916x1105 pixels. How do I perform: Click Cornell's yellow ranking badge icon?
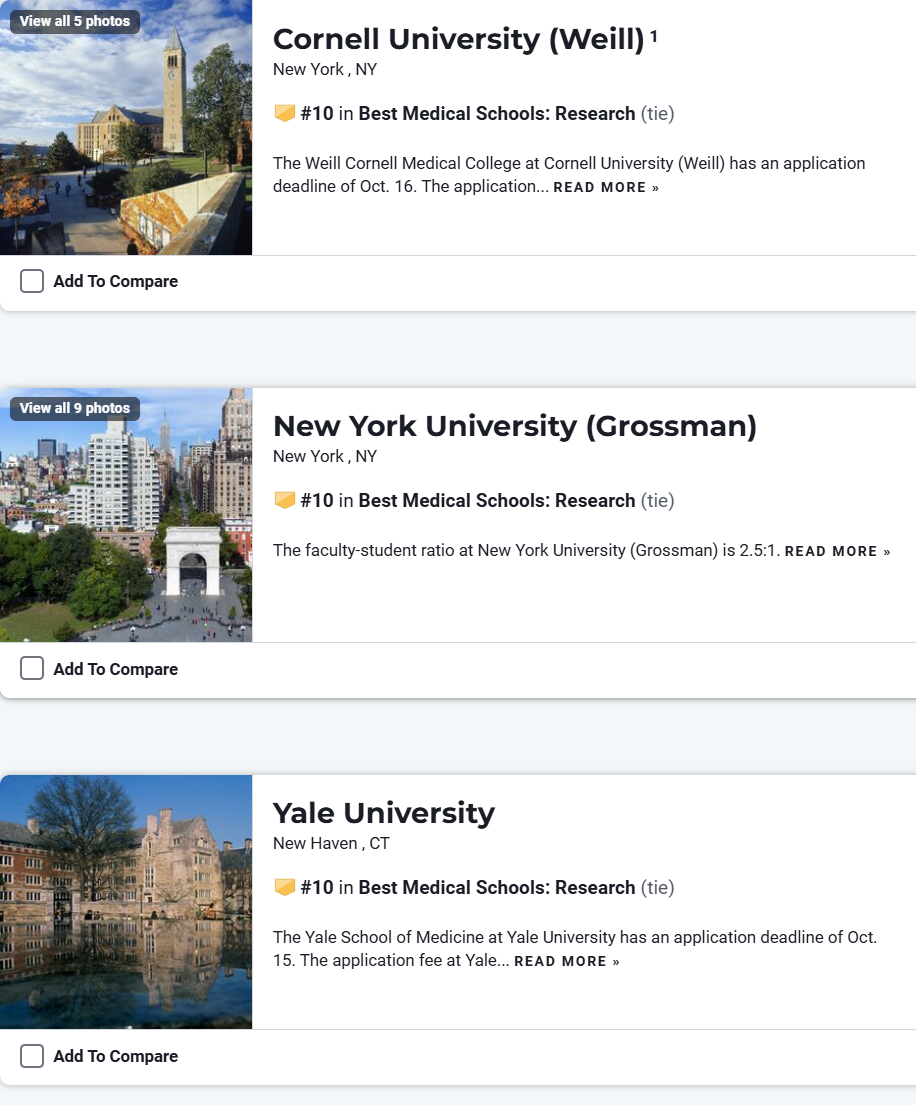(x=284, y=114)
